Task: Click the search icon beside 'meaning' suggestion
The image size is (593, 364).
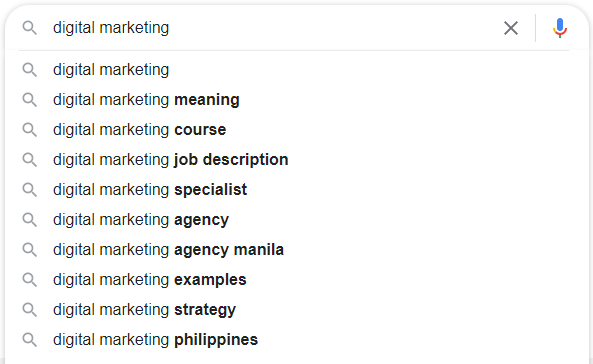Action: [29, 100]
